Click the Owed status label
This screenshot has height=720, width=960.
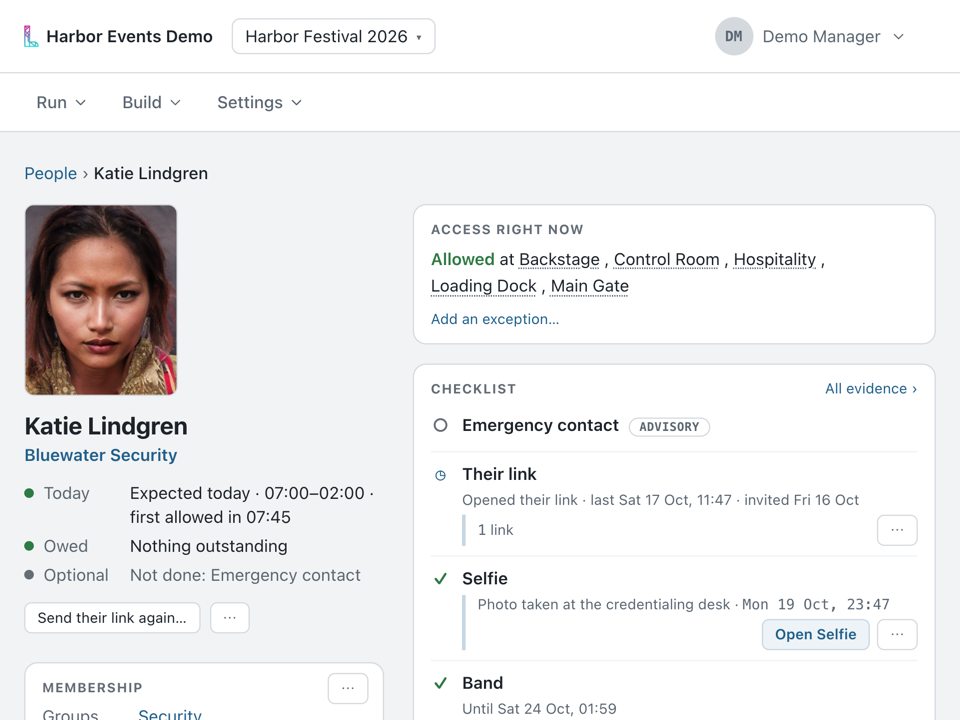point(66,546)
